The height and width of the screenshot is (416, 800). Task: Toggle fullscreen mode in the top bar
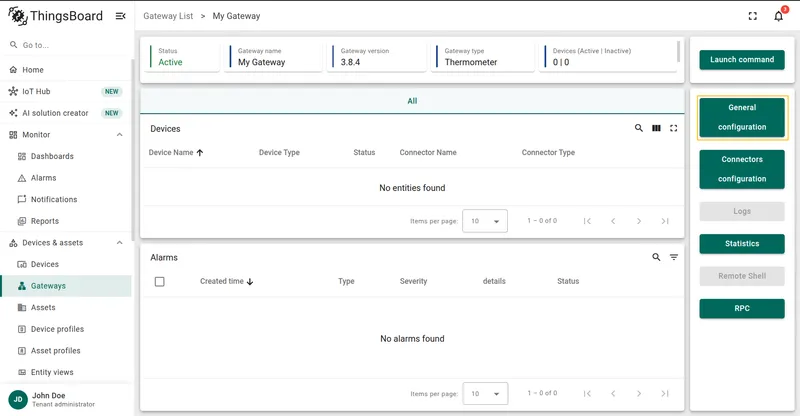(753, 16)
